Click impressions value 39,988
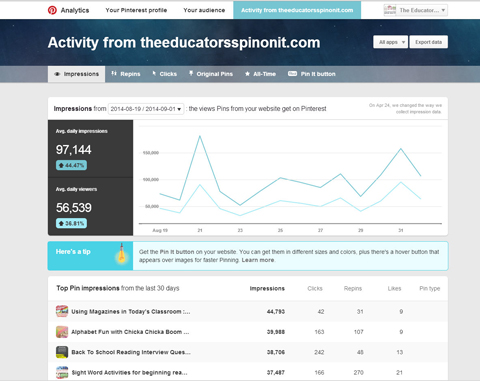 pos(276,332)
